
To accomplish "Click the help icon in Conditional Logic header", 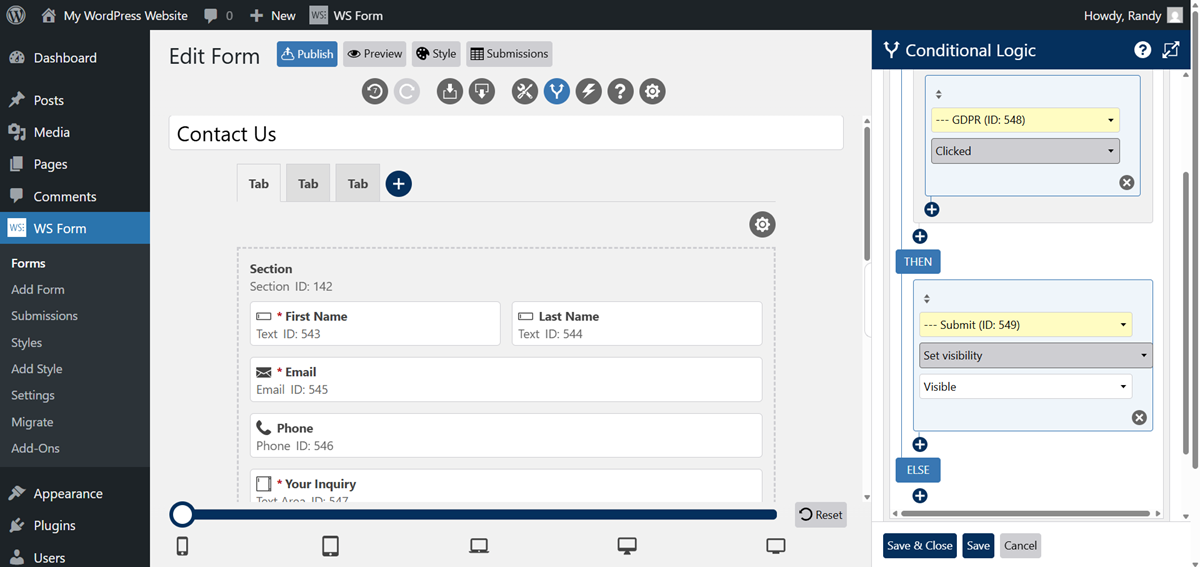I will (1142, 50).
